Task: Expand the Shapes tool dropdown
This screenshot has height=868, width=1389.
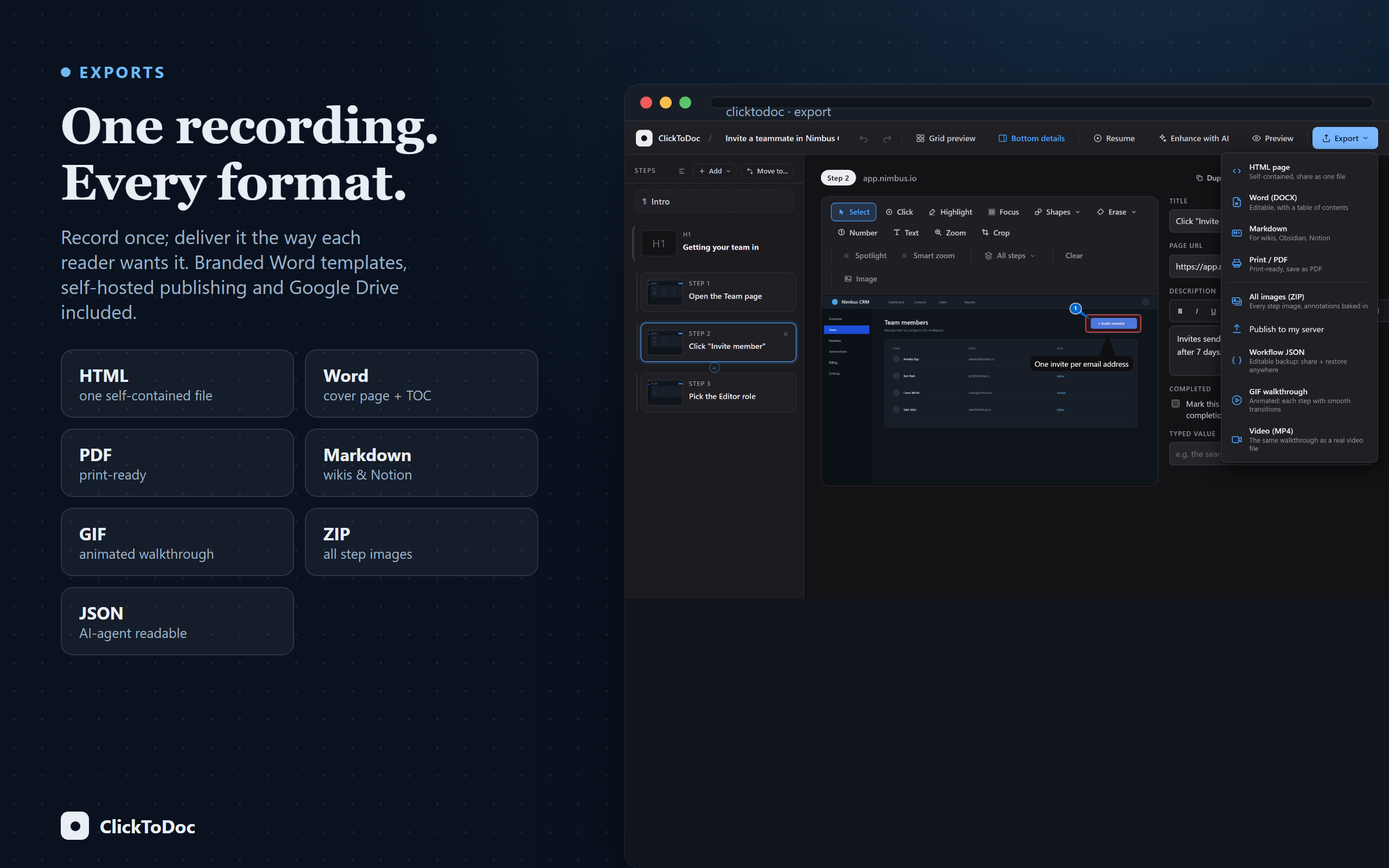Action: (1057, 212)
